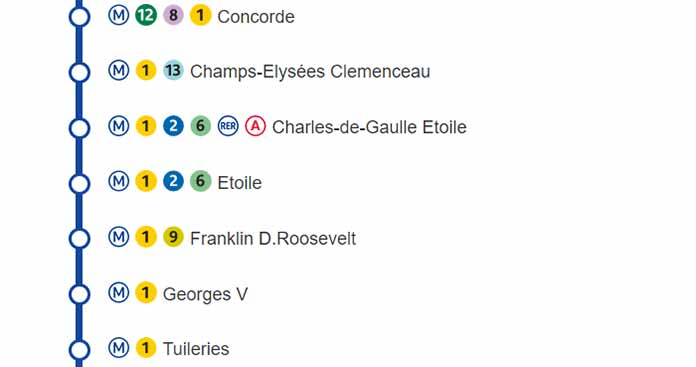Click the Franklin D.Roosevelt station label
Viewport: 696px width, 367px height.
[273, 239]
